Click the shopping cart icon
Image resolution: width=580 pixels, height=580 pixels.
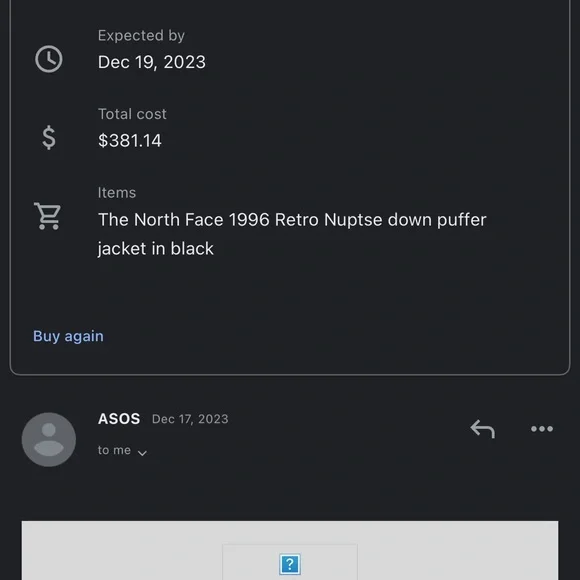point(47,216)
